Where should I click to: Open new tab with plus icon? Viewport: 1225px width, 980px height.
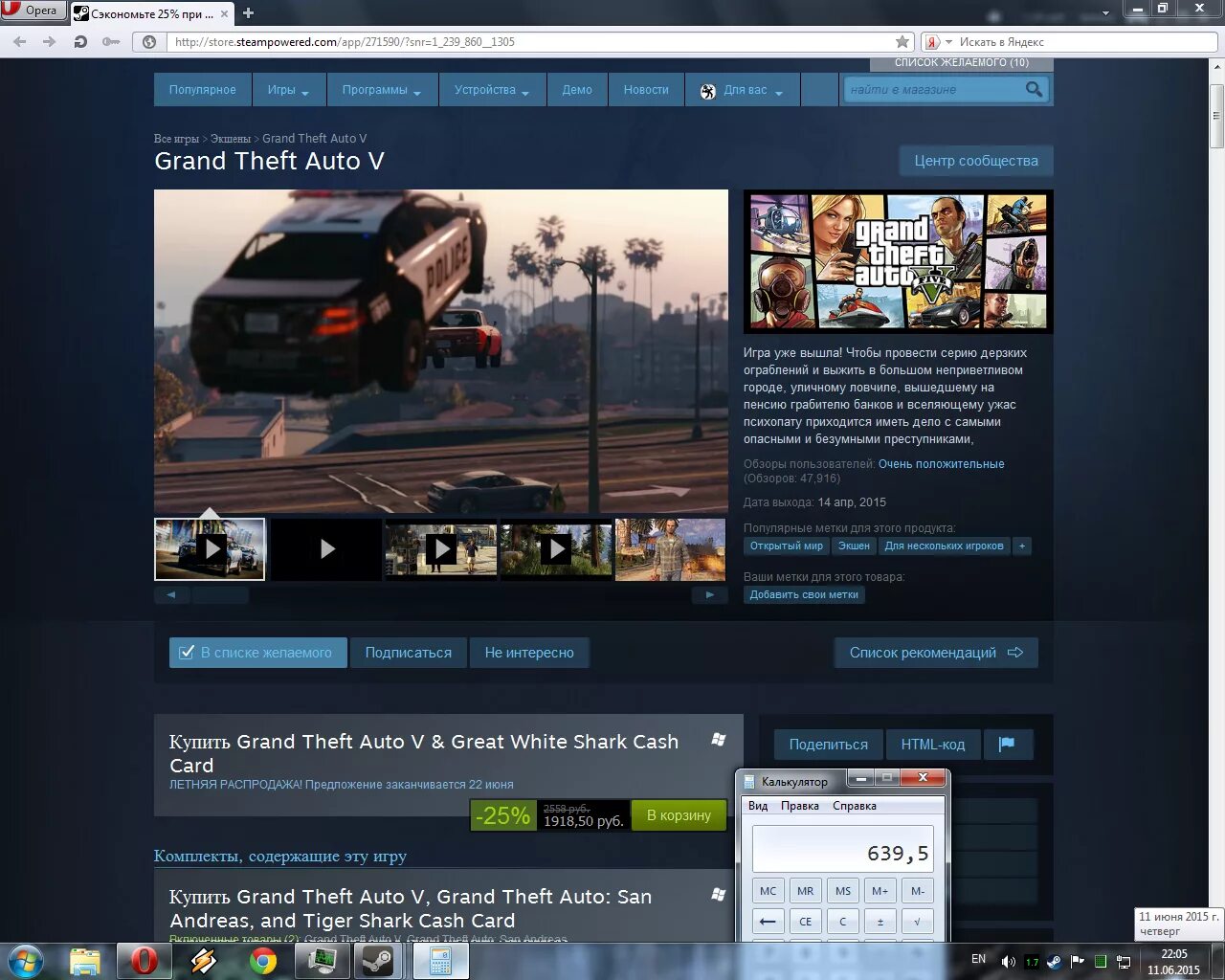[248, 13]
